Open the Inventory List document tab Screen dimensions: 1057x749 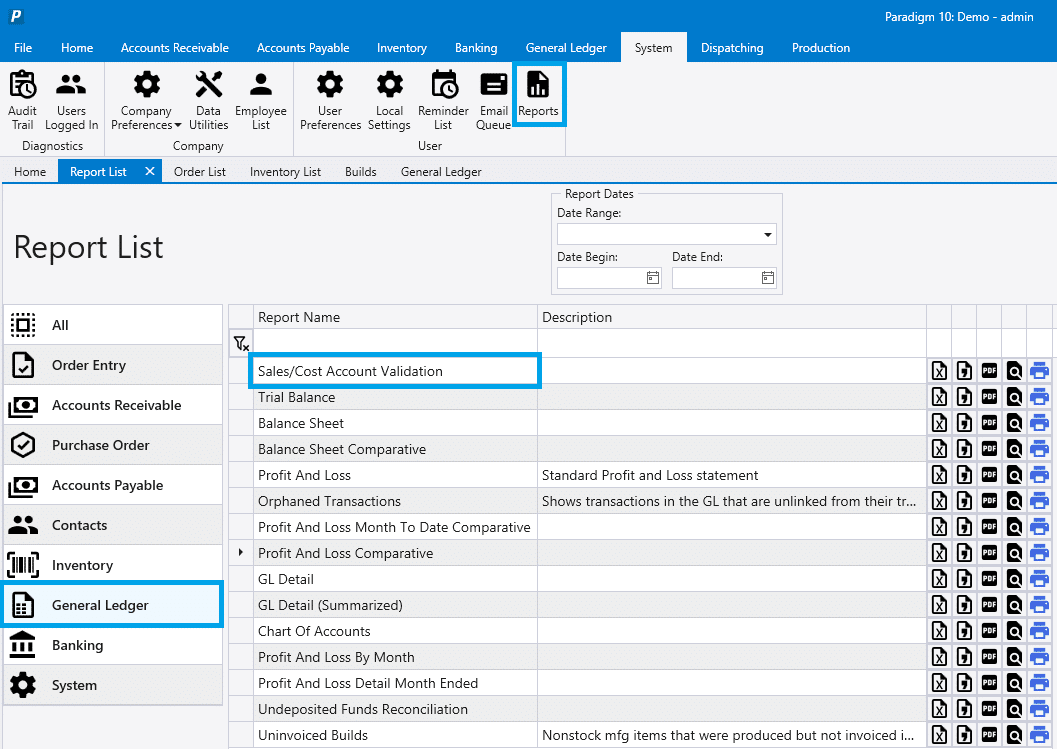285,172
